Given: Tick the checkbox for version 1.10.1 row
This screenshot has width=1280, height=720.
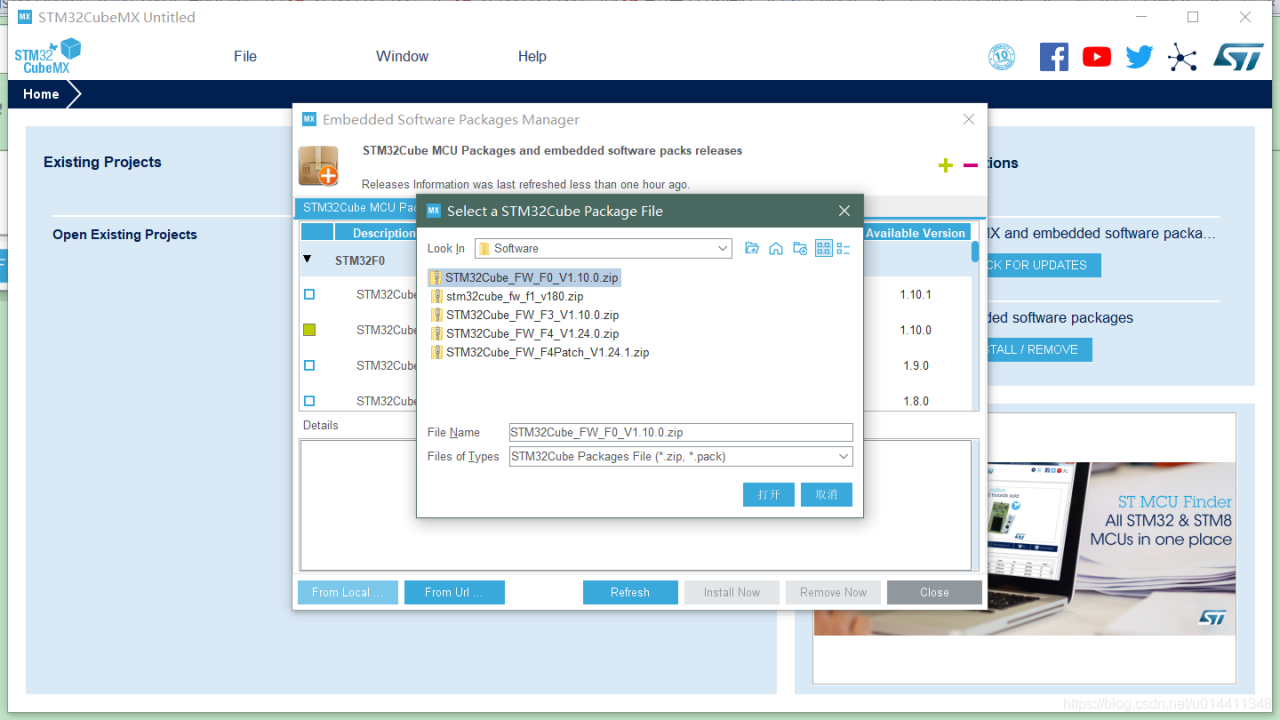Looking at the screenshot, I should point(309,295).
